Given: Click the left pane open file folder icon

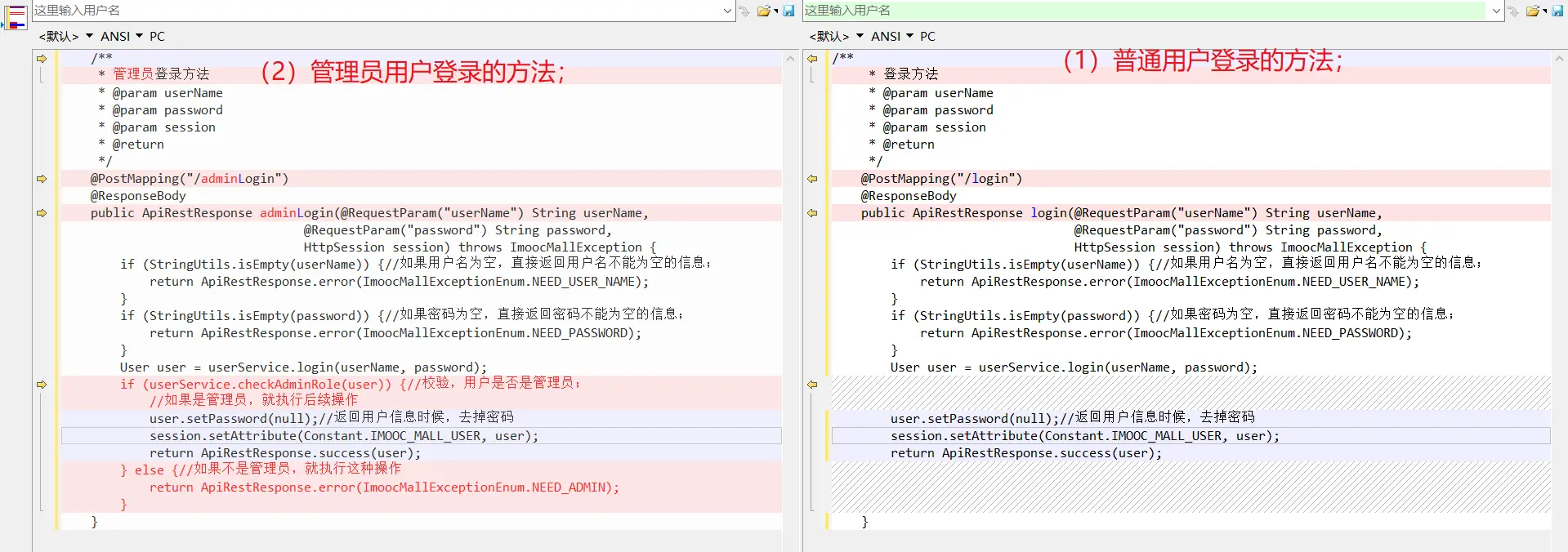Looking at the screenshot, I should tap(763, 11).
